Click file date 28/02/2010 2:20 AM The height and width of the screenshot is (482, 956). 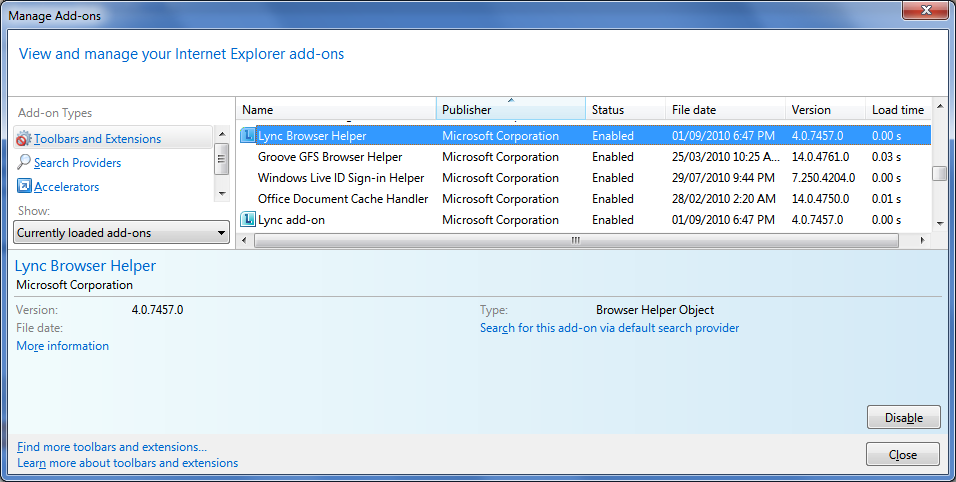724,199
